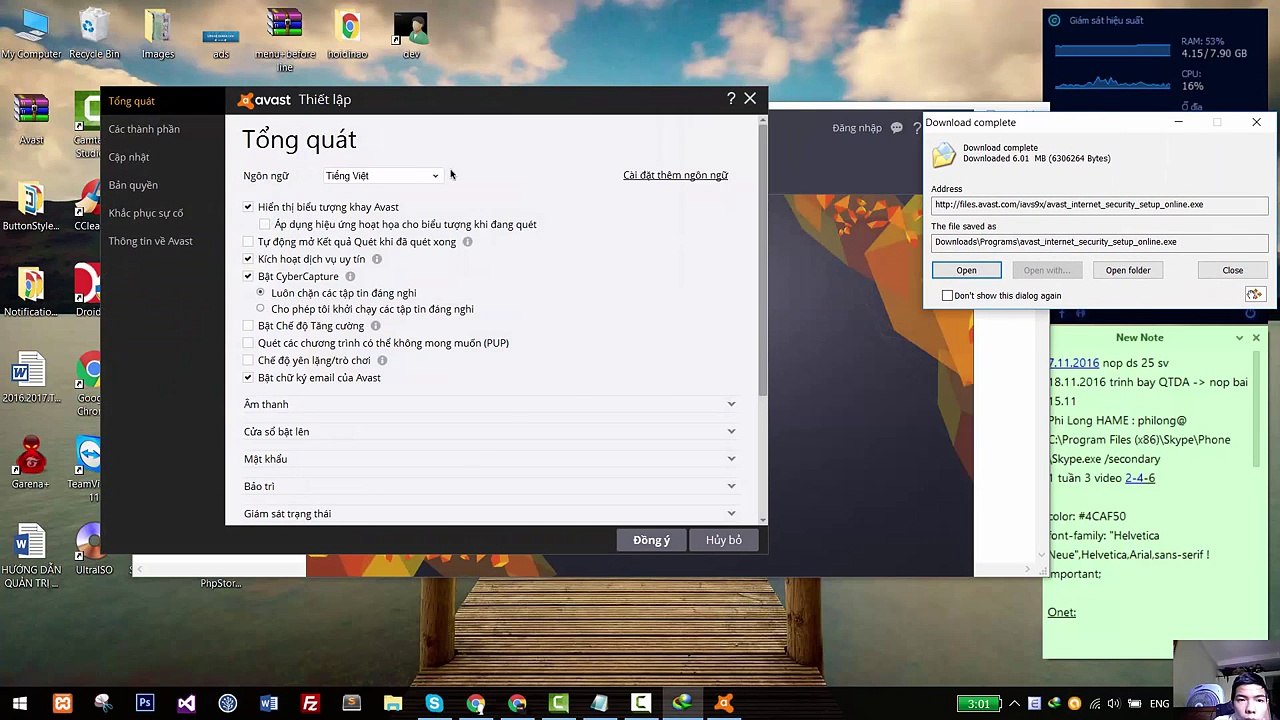Open Photoshop from the taskbar
This screenshot has height=720, width=1280.
tap(145, 703)
